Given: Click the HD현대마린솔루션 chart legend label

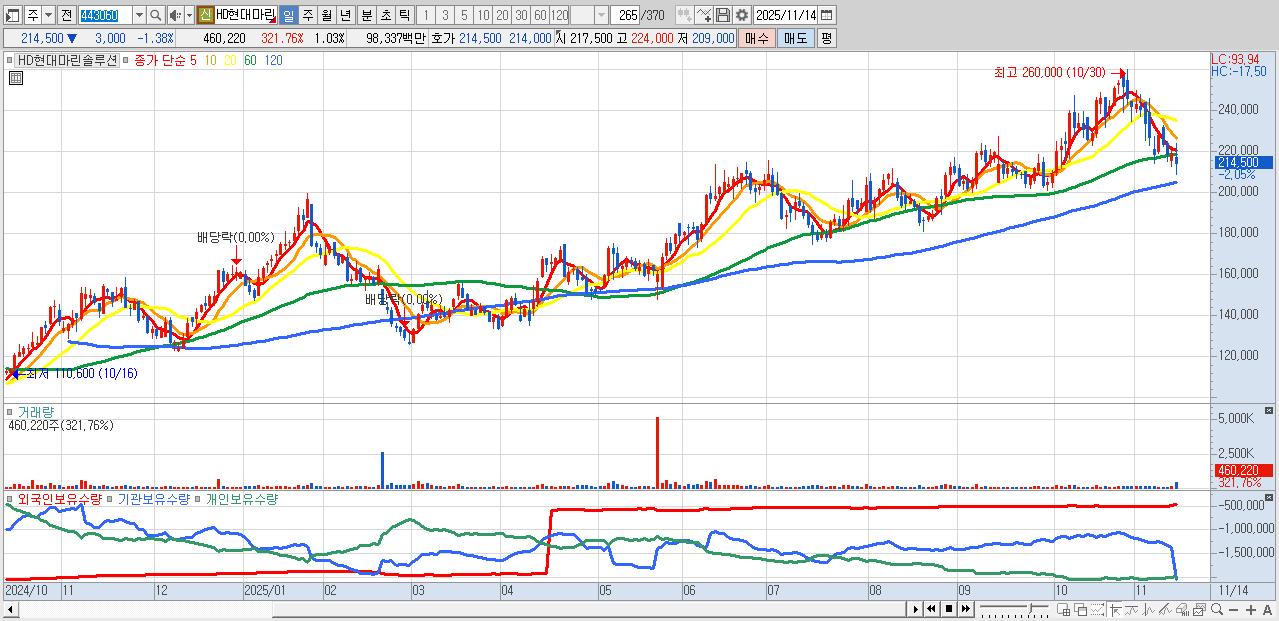Looking at the screenshot, I should 67,60.
